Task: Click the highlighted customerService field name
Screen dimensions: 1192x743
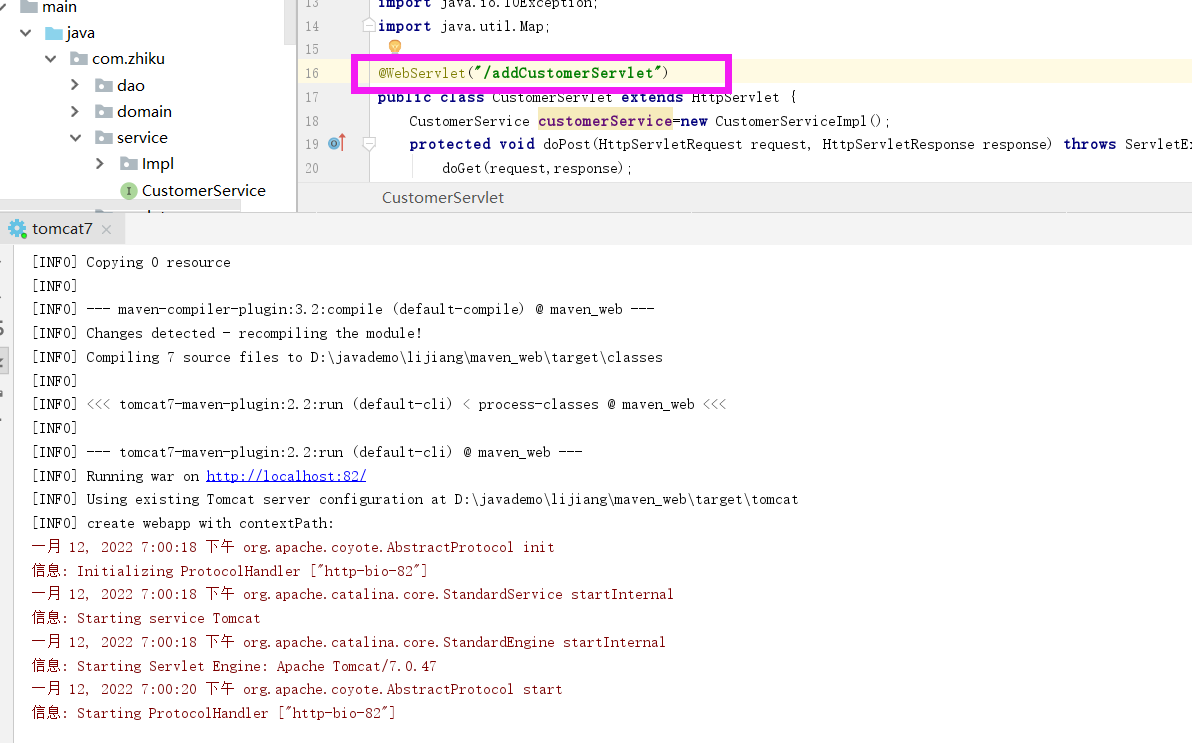Action: (605, 121)
